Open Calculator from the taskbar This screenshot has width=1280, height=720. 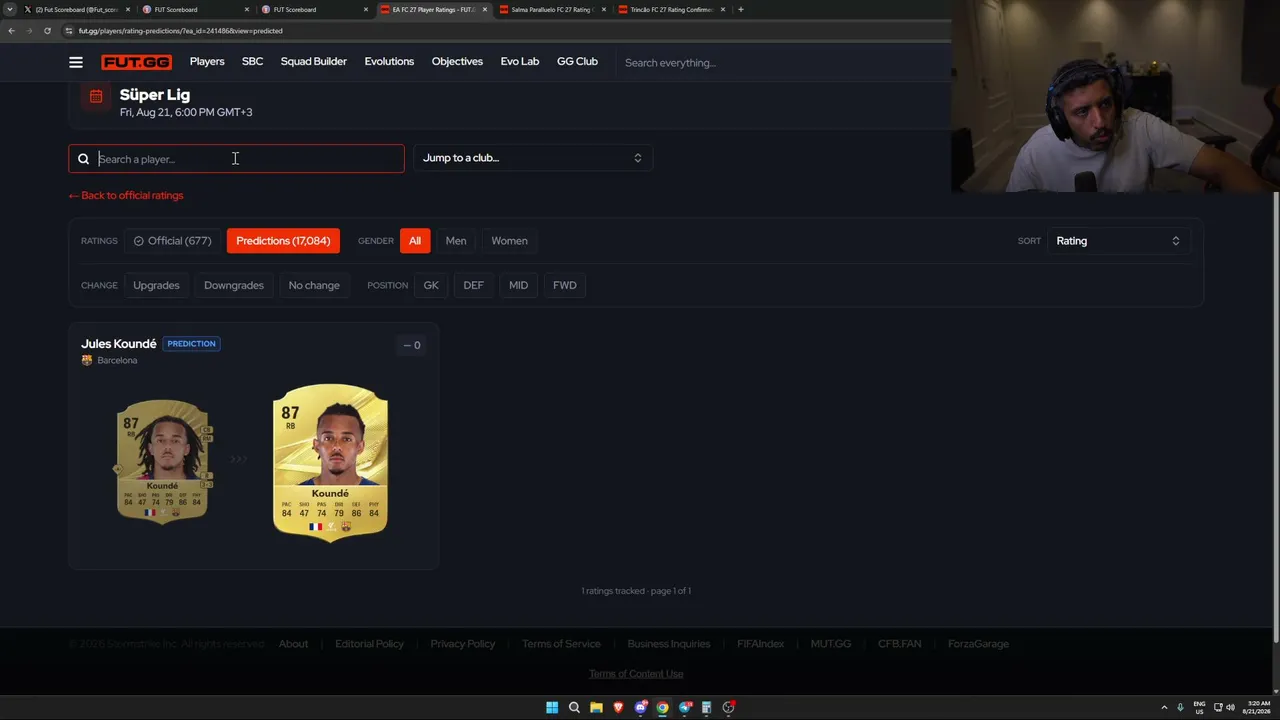[706, 708]
